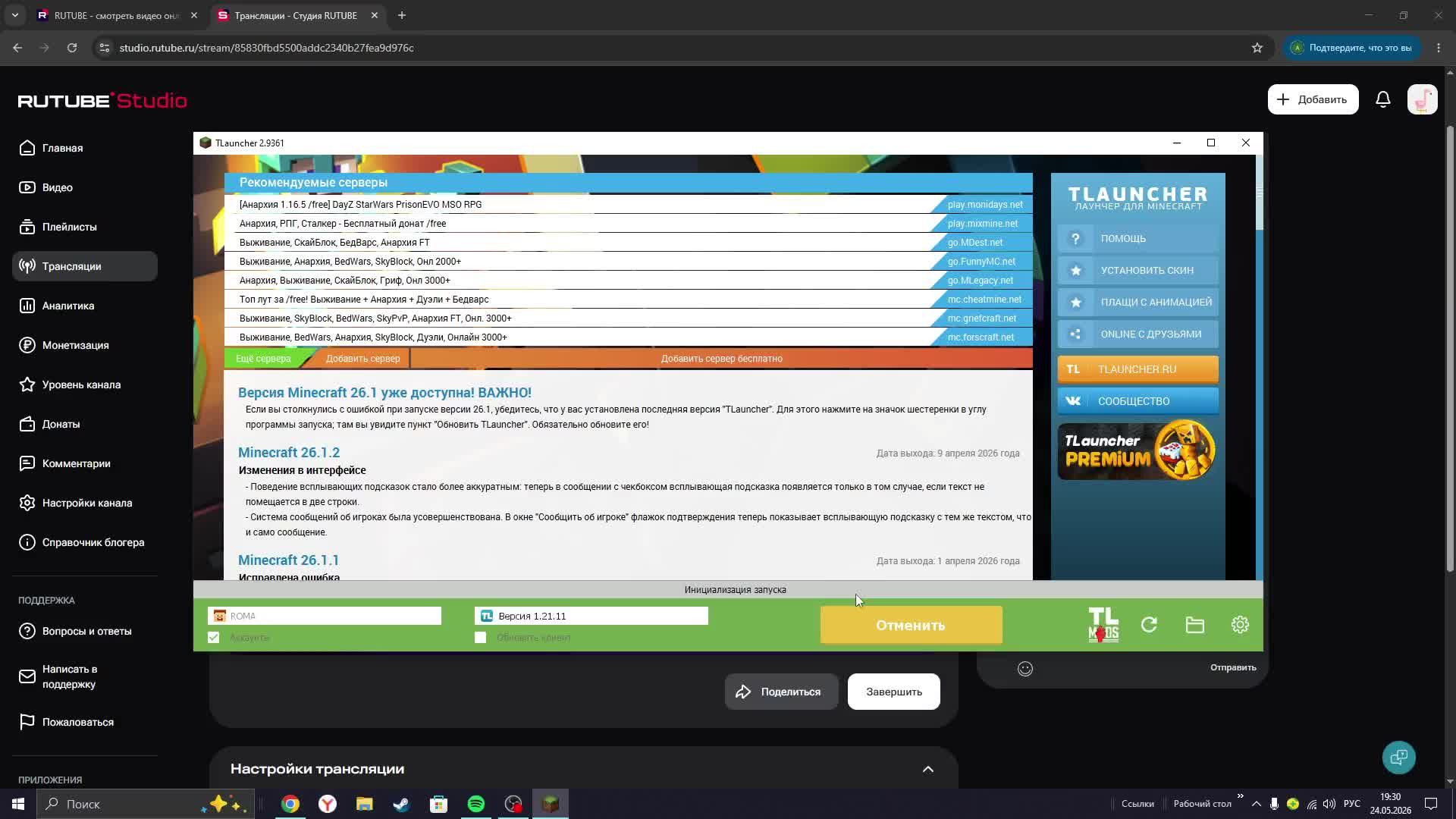Screen dimensions: 1456x819
Task: Click Отправить in the chat panel
Action: click(x=1233, y=667)
